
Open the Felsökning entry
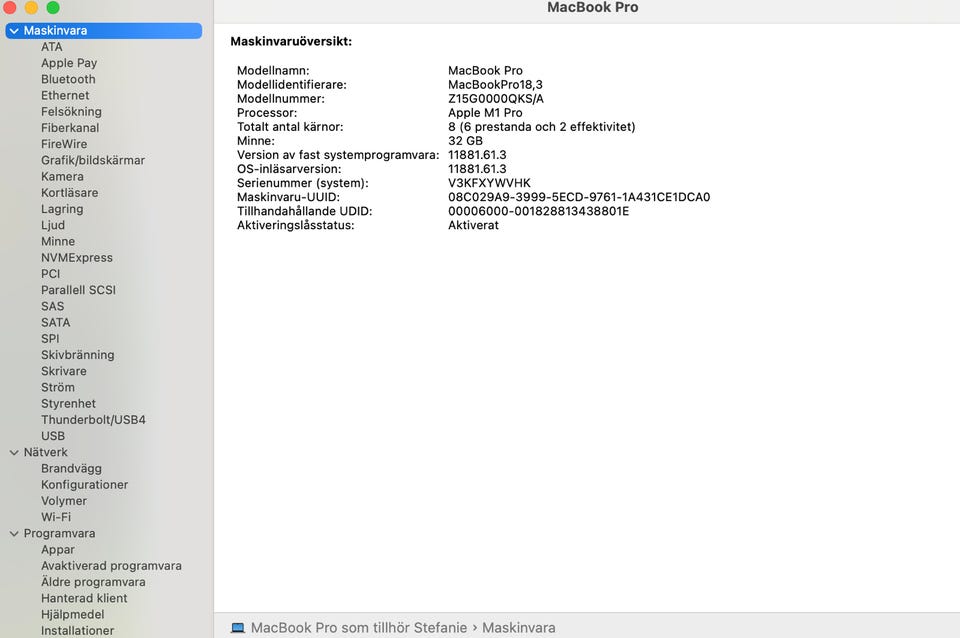71,112
